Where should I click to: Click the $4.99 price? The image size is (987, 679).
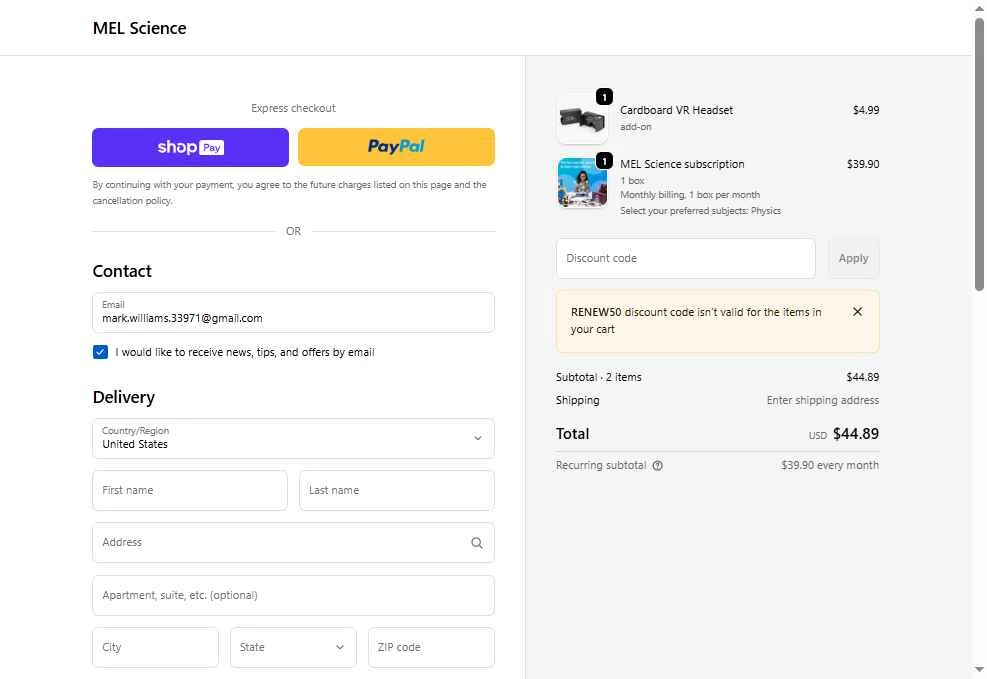[x=866, y=110]
